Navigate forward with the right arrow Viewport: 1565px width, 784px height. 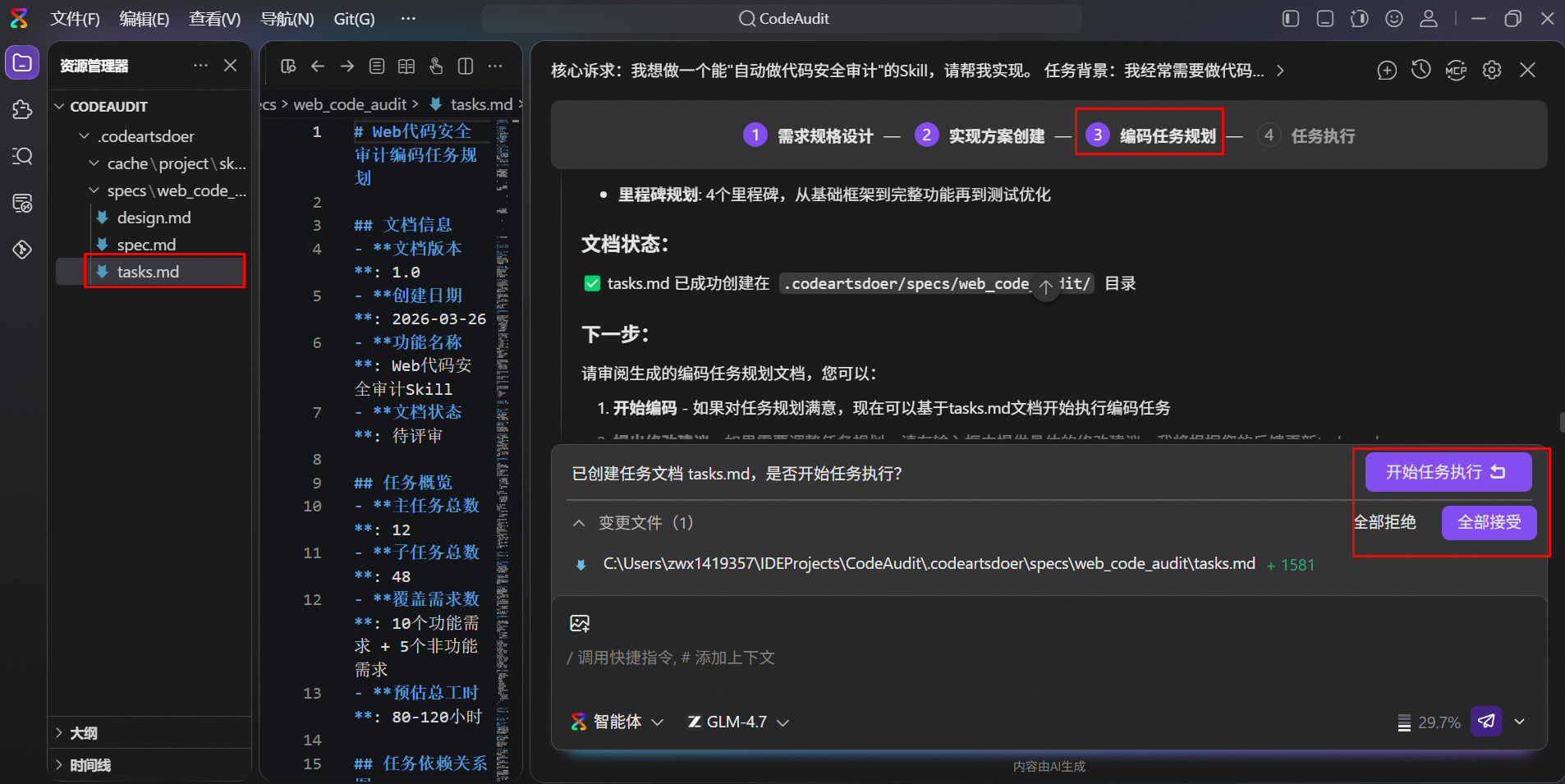[x=347, y=66]
